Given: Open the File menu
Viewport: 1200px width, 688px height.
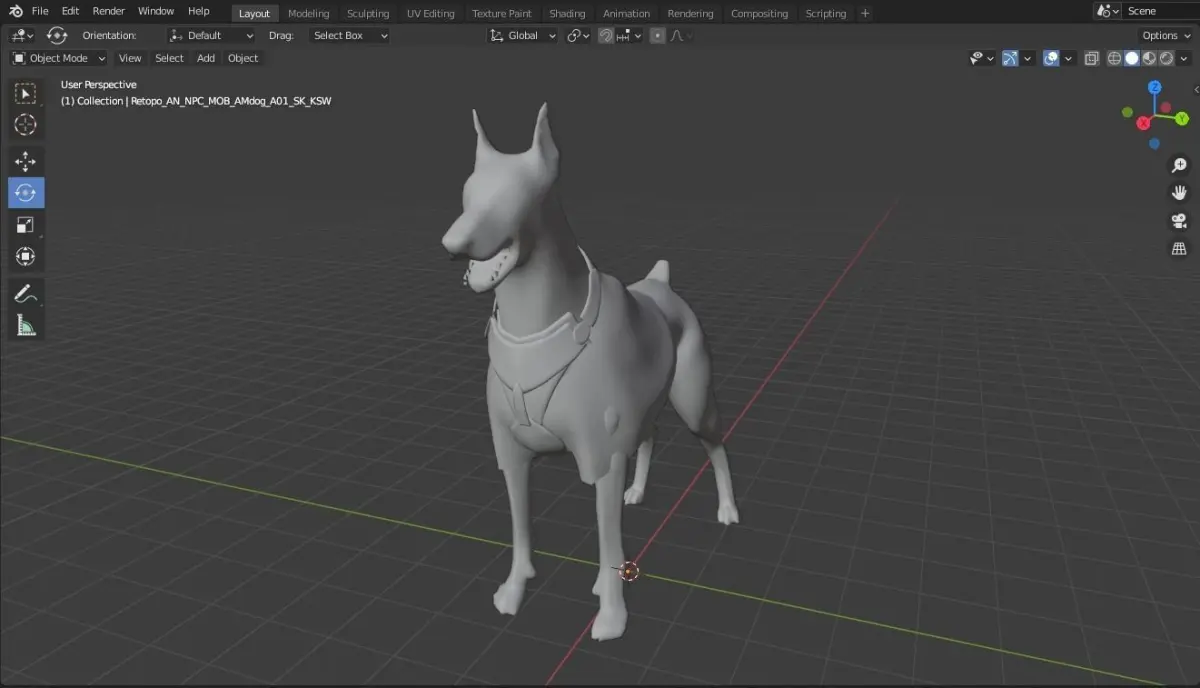Looking at the screenshot, I should point(40,11).
